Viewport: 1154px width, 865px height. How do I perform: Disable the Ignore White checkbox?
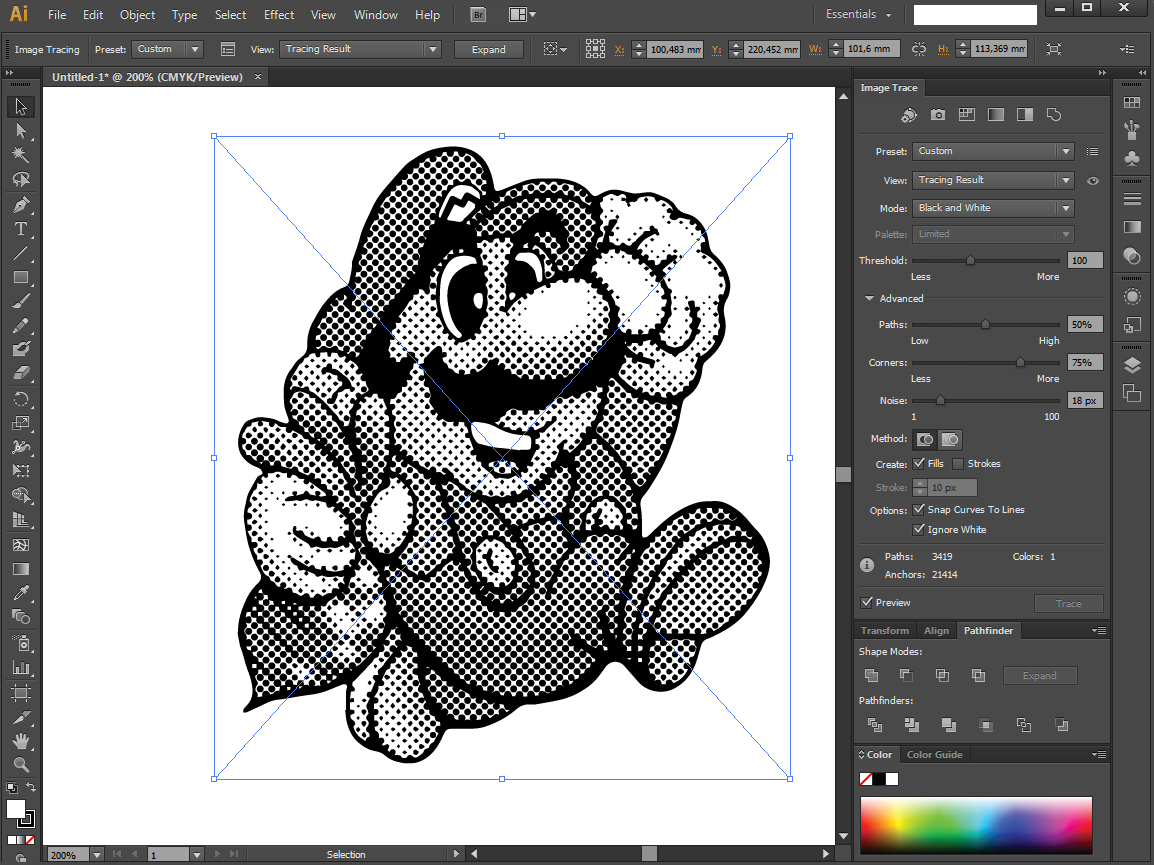919,530
